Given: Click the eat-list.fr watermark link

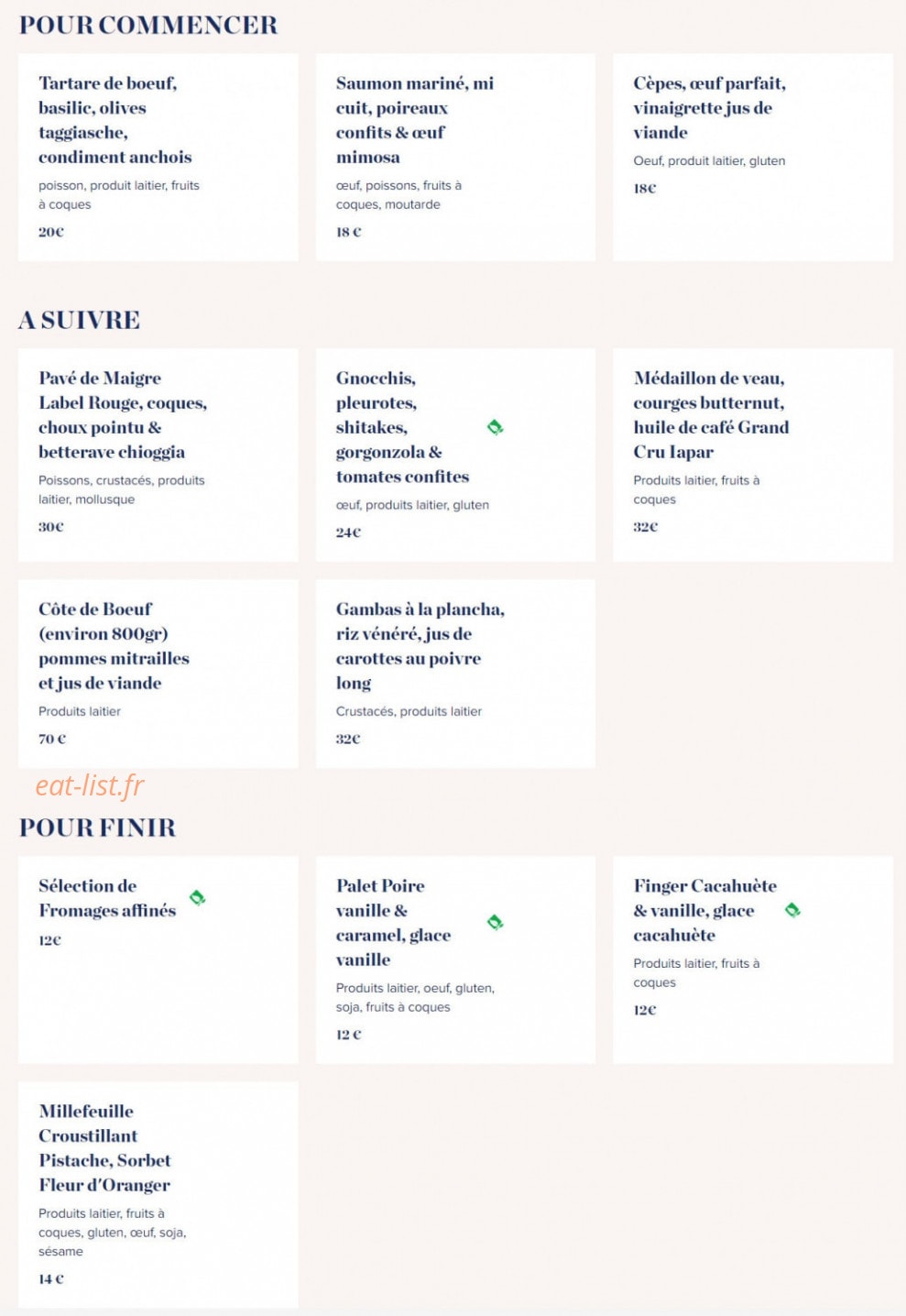Looking at the screenshot, I should point(90,785).
